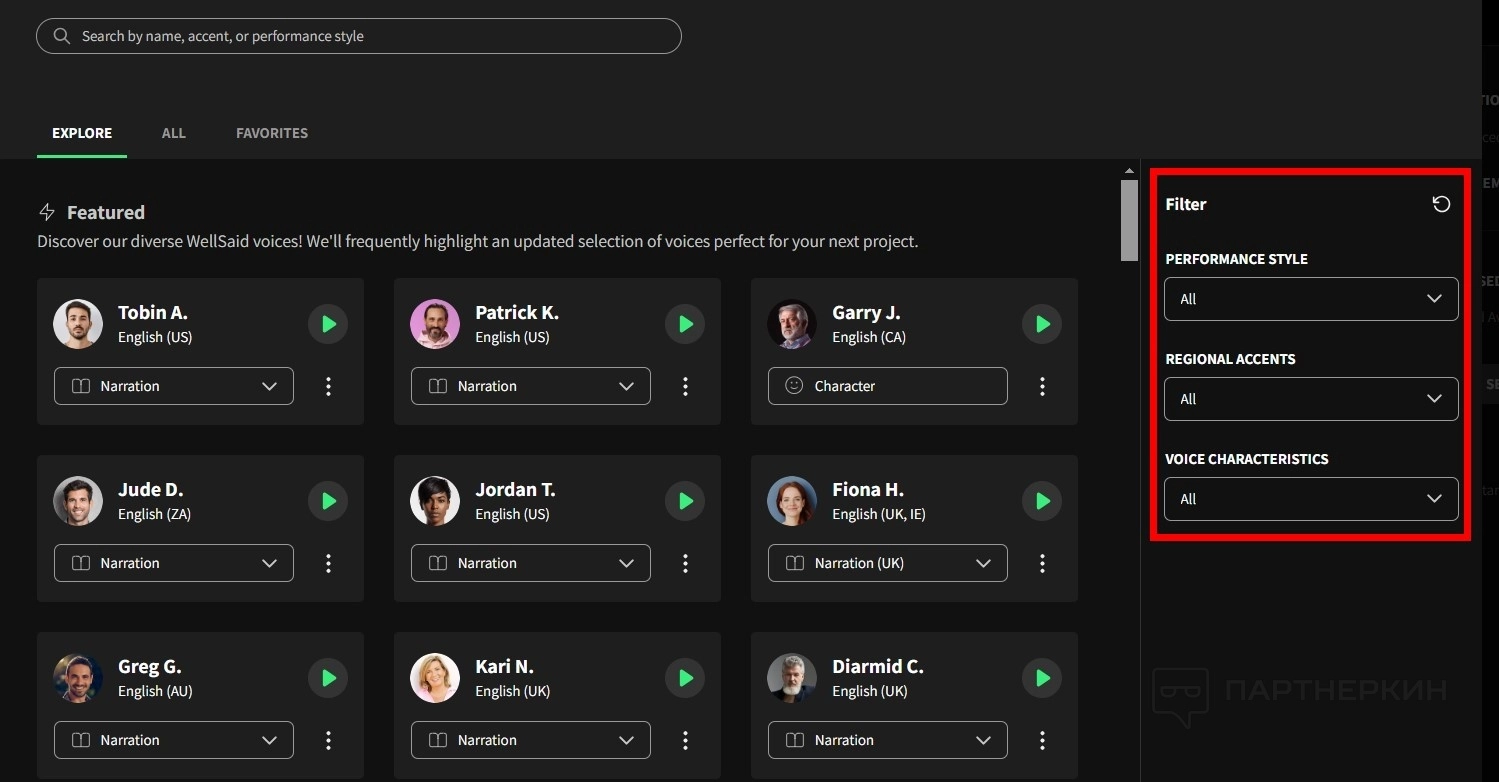Select Garry J. Character style button

pos(887,386)
